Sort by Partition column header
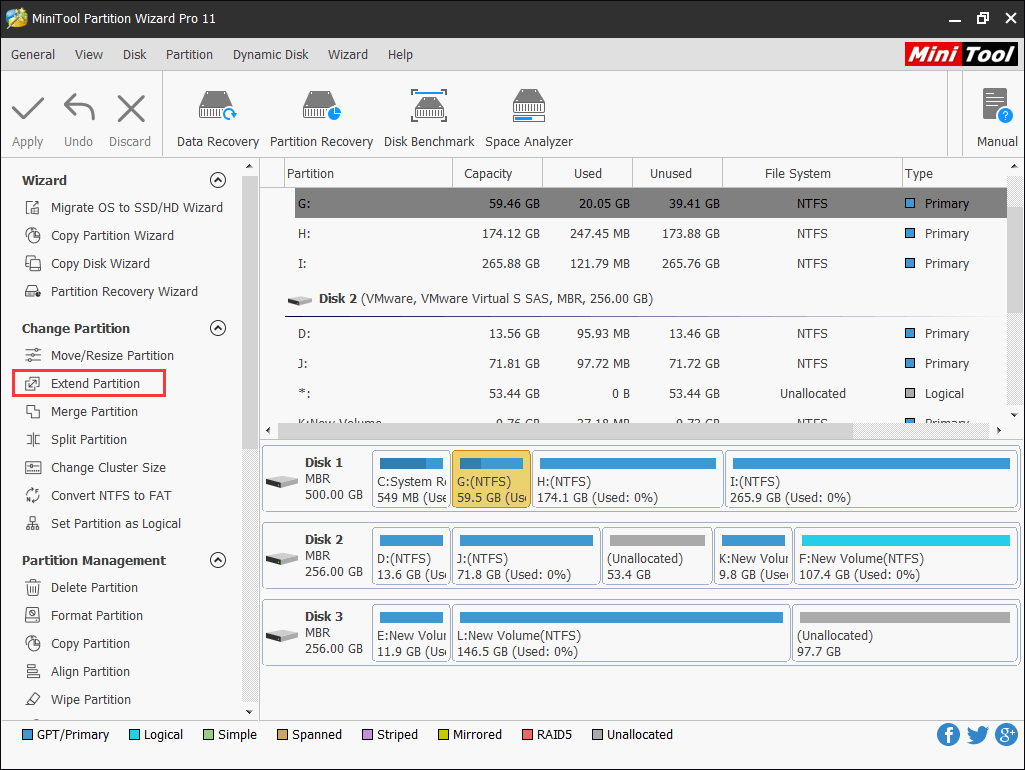 tap(369, 173)
